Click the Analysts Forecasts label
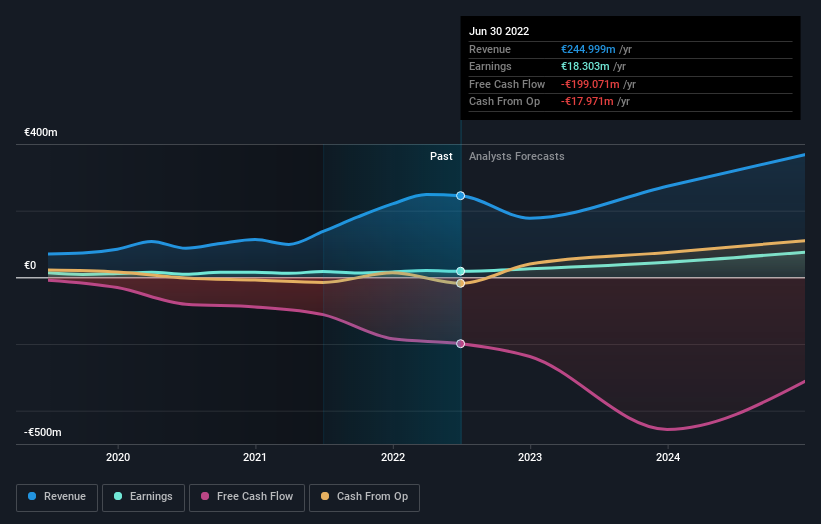This screenshot has height=524, width=821. point(516,157)
